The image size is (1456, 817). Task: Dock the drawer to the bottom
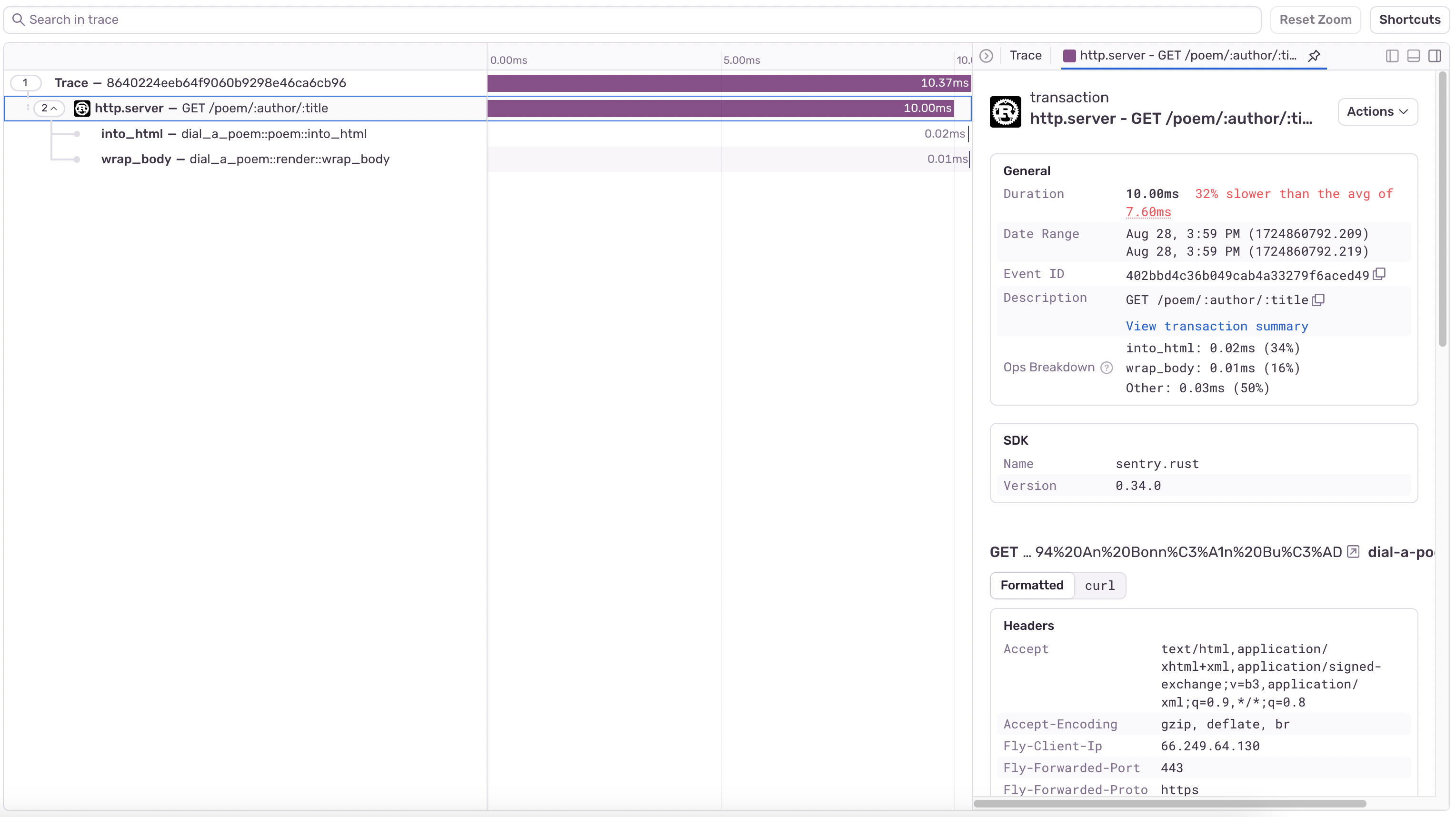point(1413,55)
